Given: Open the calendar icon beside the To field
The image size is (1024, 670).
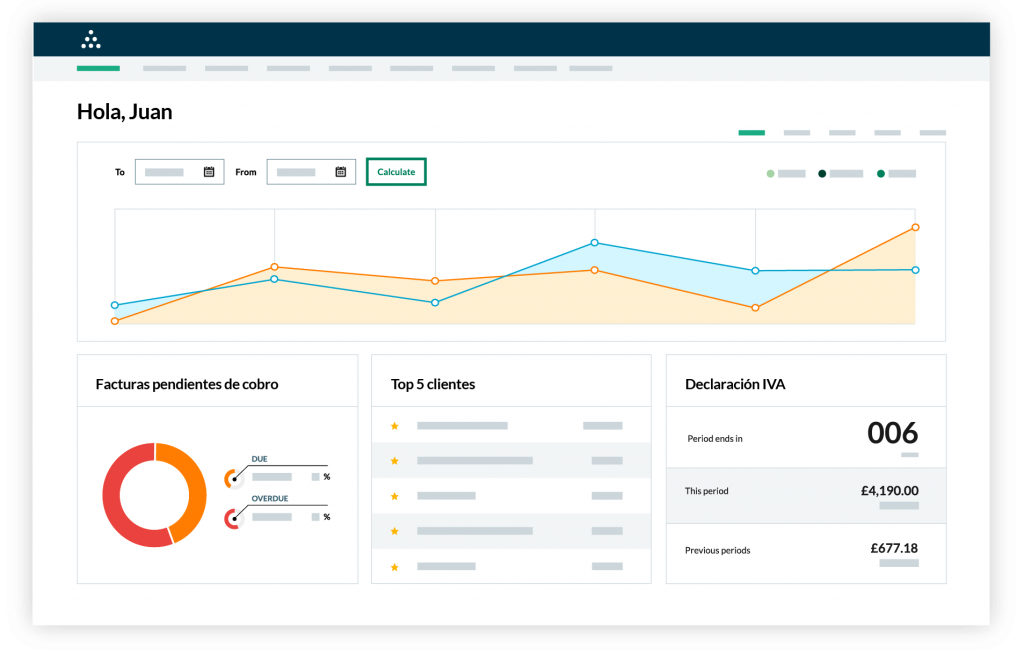Looking at the screenshot, I should click(208, 171).
